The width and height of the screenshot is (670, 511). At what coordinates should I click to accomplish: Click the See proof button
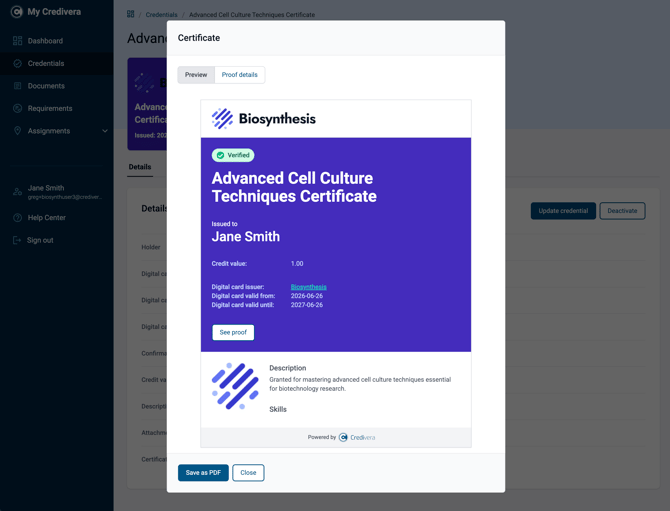tap(233, 332)
